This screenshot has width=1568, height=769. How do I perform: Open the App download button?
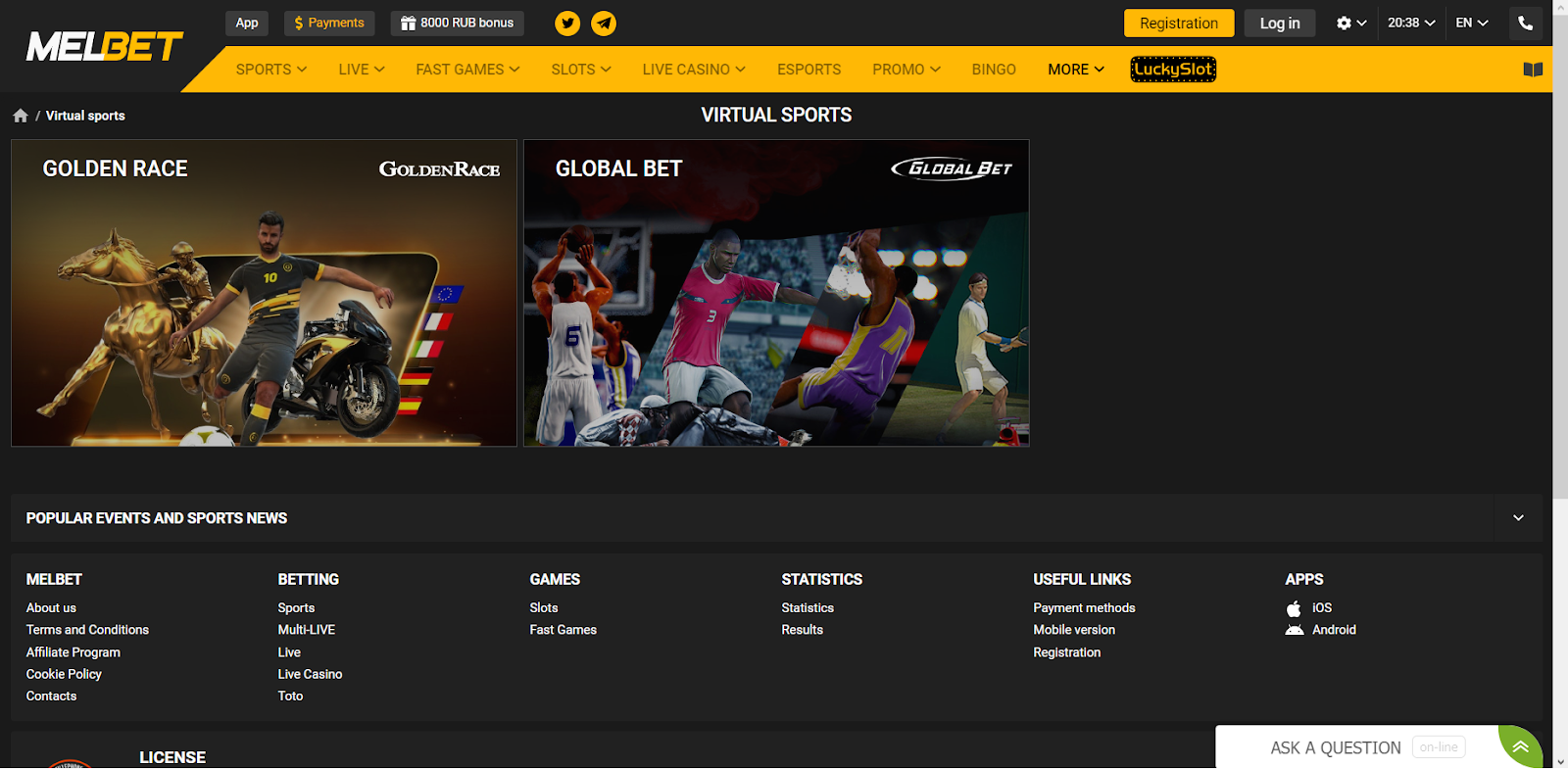tap(247, 24)
